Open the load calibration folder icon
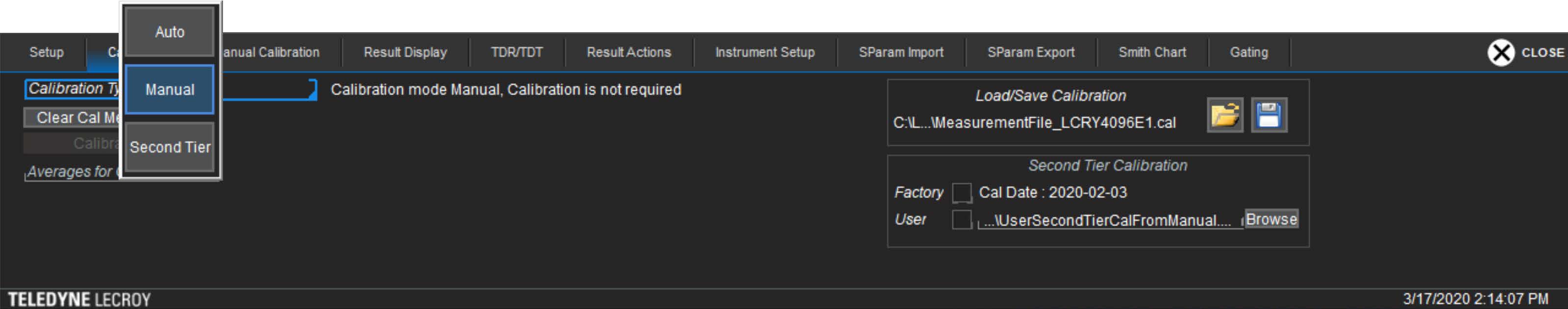The width and height of the screenshot is (1568, 309). click(x=1225, y=115)
